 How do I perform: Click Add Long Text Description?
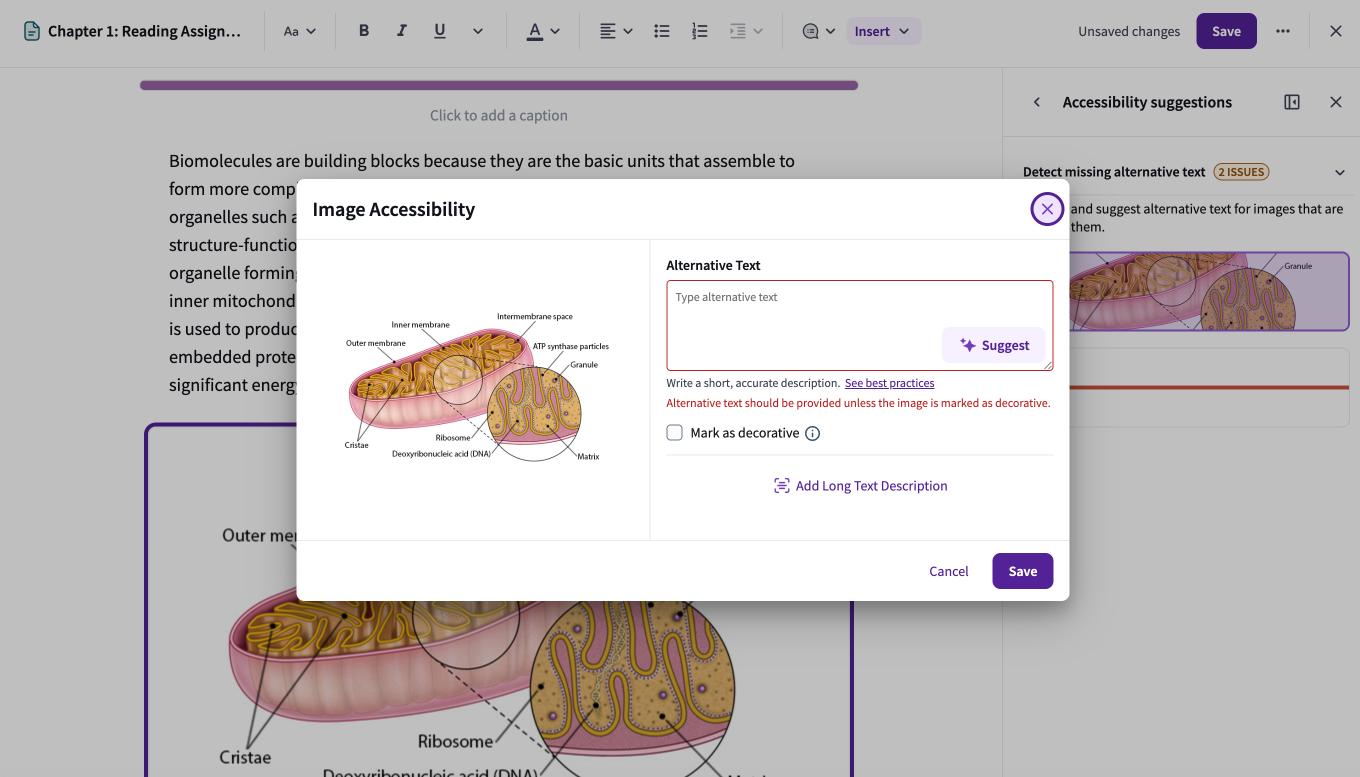pos(860,486)
